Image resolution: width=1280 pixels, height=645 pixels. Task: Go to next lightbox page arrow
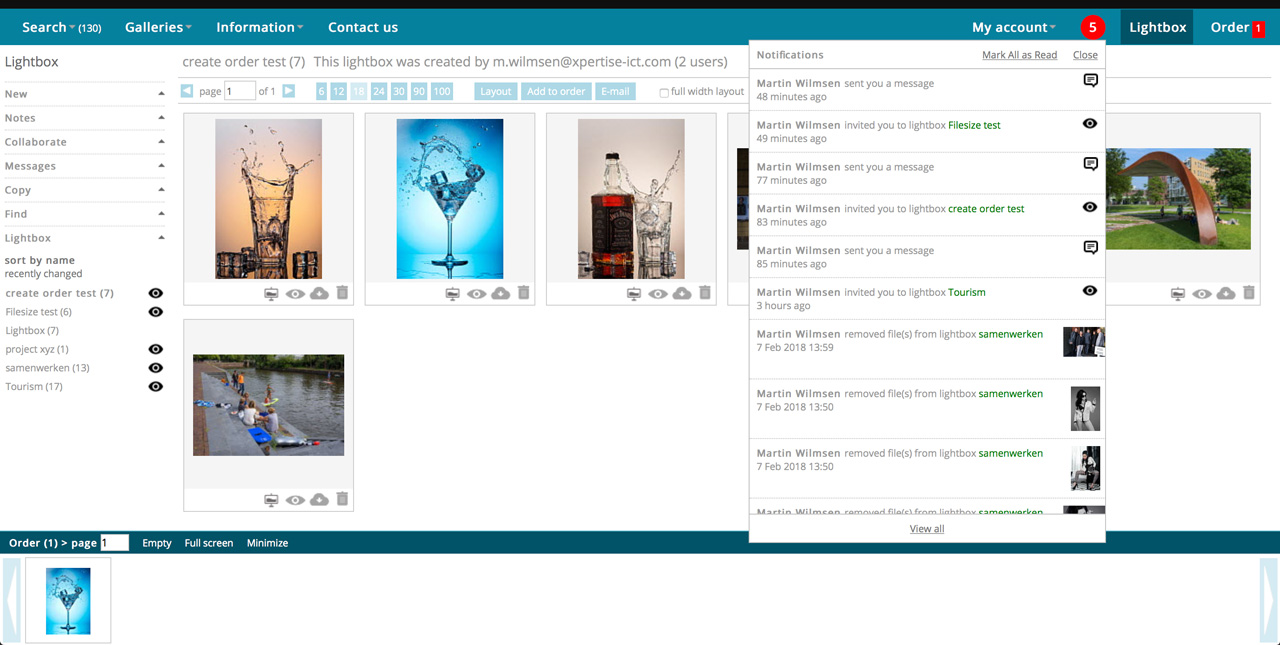click(289, 91)
